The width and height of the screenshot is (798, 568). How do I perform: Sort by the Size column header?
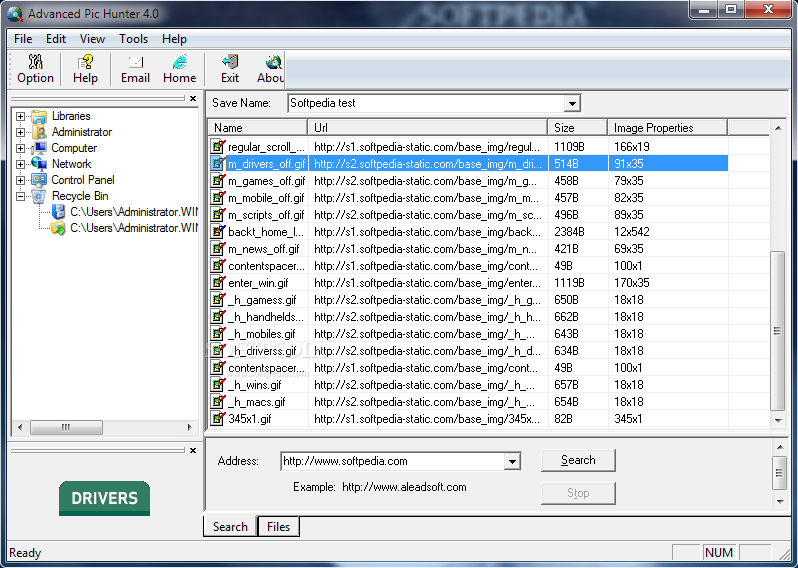coord(578,128)
